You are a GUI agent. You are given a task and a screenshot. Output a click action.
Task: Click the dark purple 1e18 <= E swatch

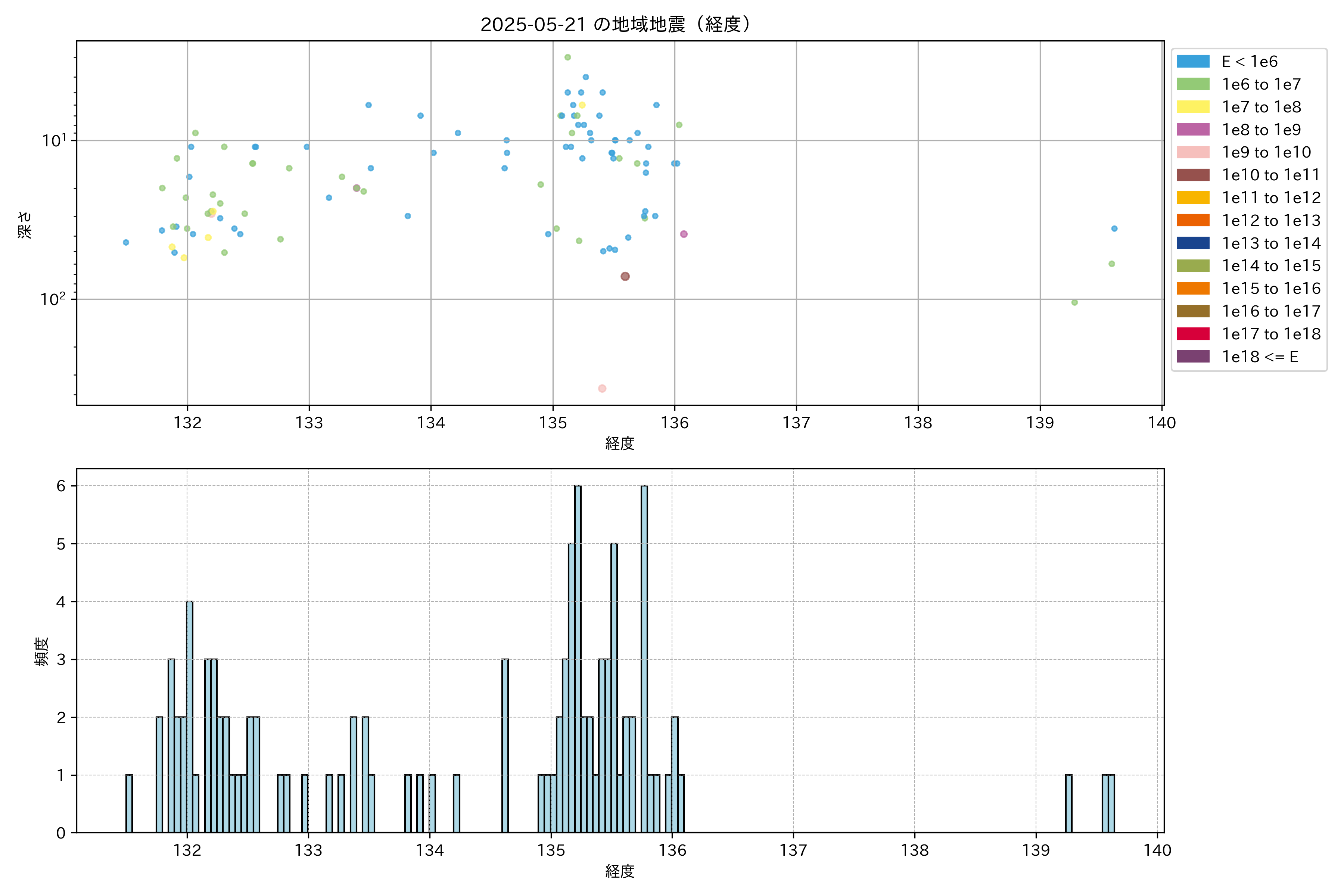[1192, 357]
